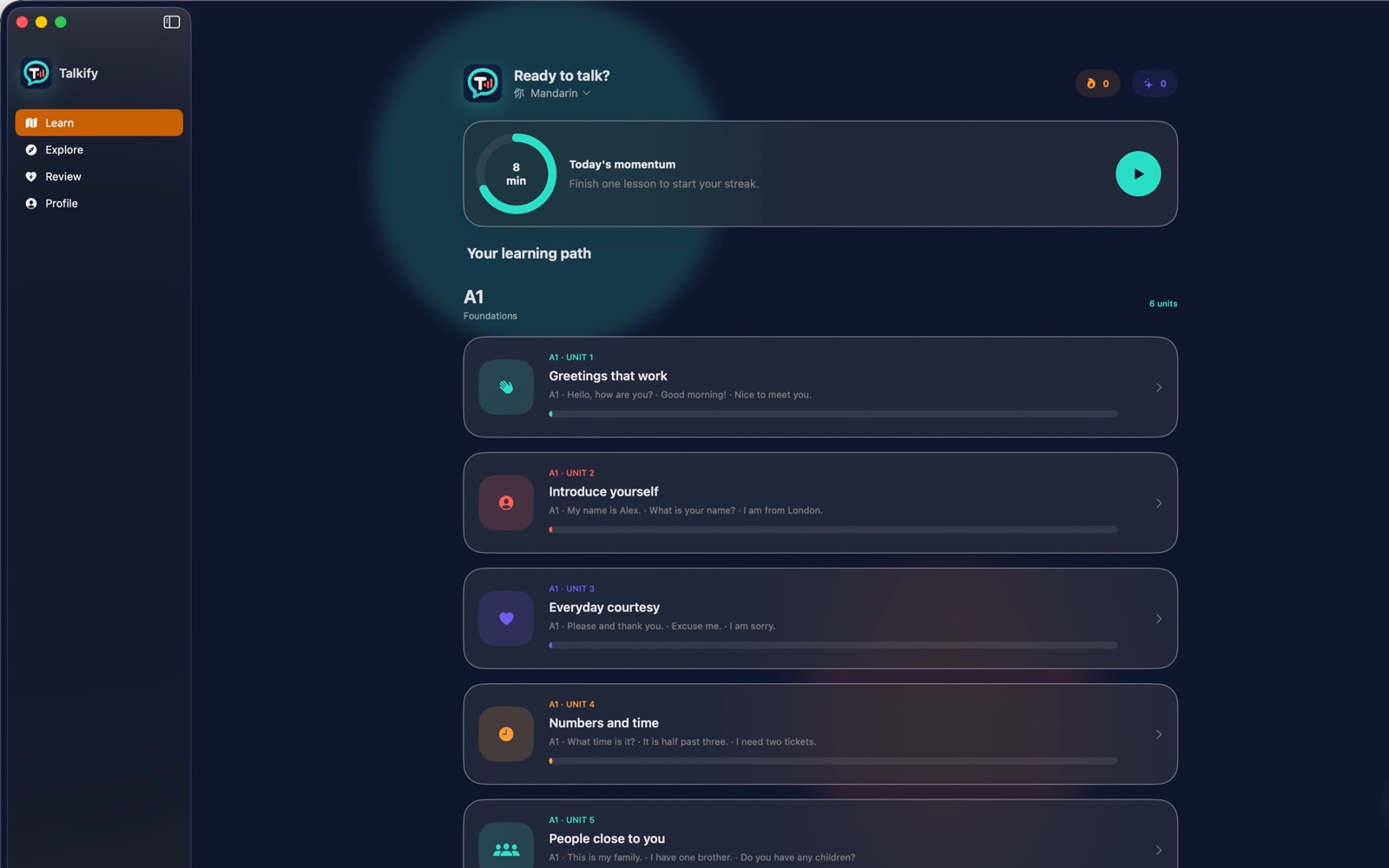The width and height of the screenshot is (1389, 868).
Task: Open the People close to you unit
Action: coord(820,834)
